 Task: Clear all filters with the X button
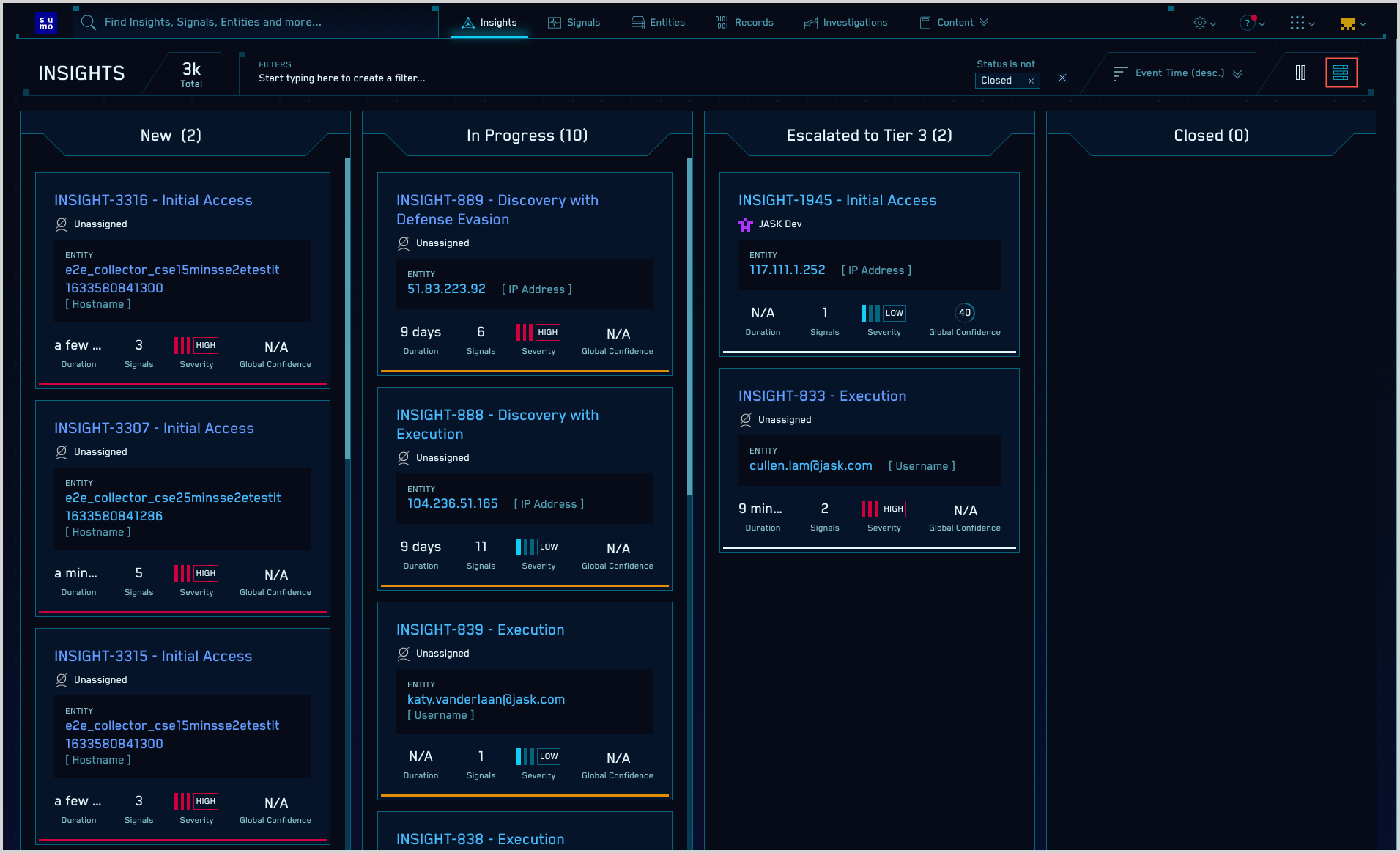pyautogui.click(x=1062, y=78)
